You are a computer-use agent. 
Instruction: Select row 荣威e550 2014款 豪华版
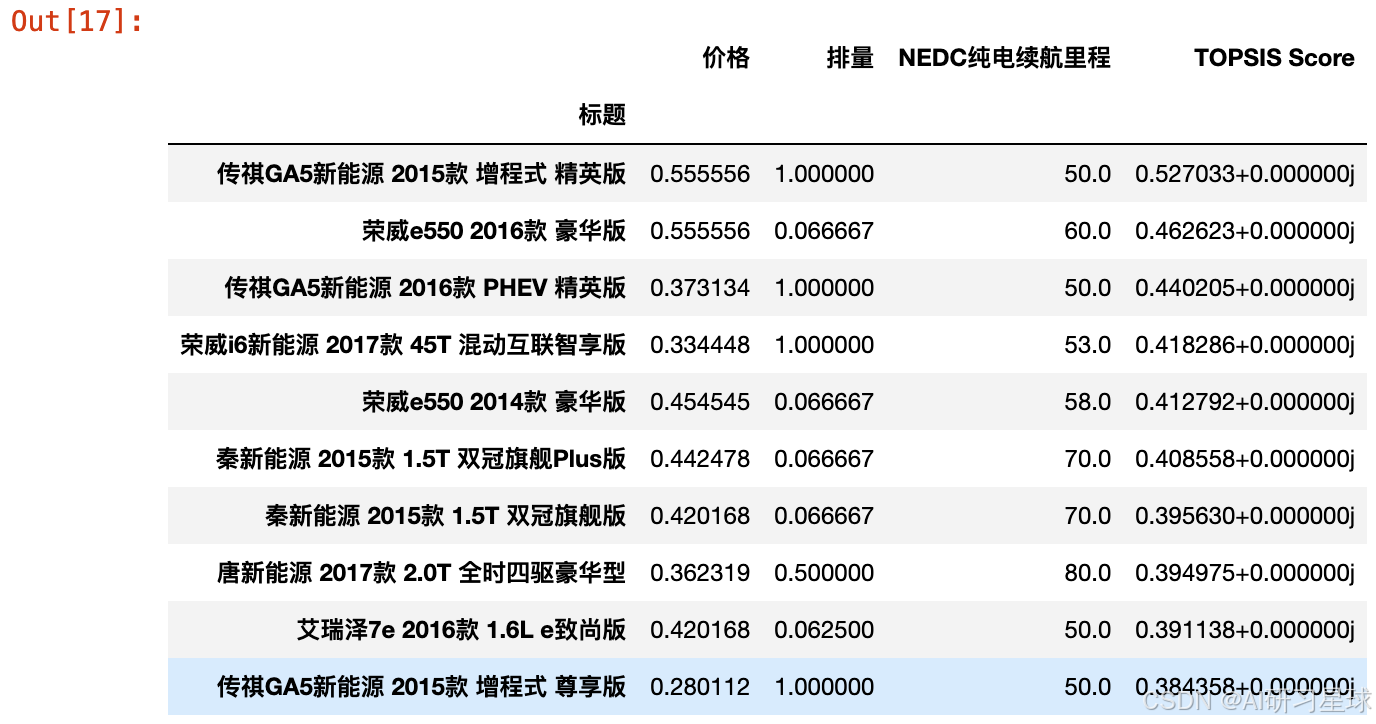point(767,402)
